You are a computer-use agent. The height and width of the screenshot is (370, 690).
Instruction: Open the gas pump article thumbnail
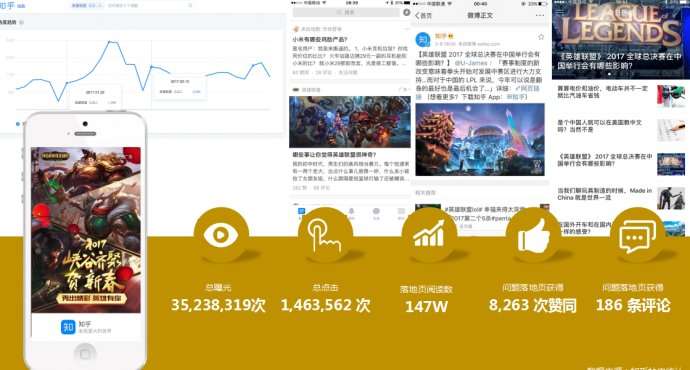671,95
